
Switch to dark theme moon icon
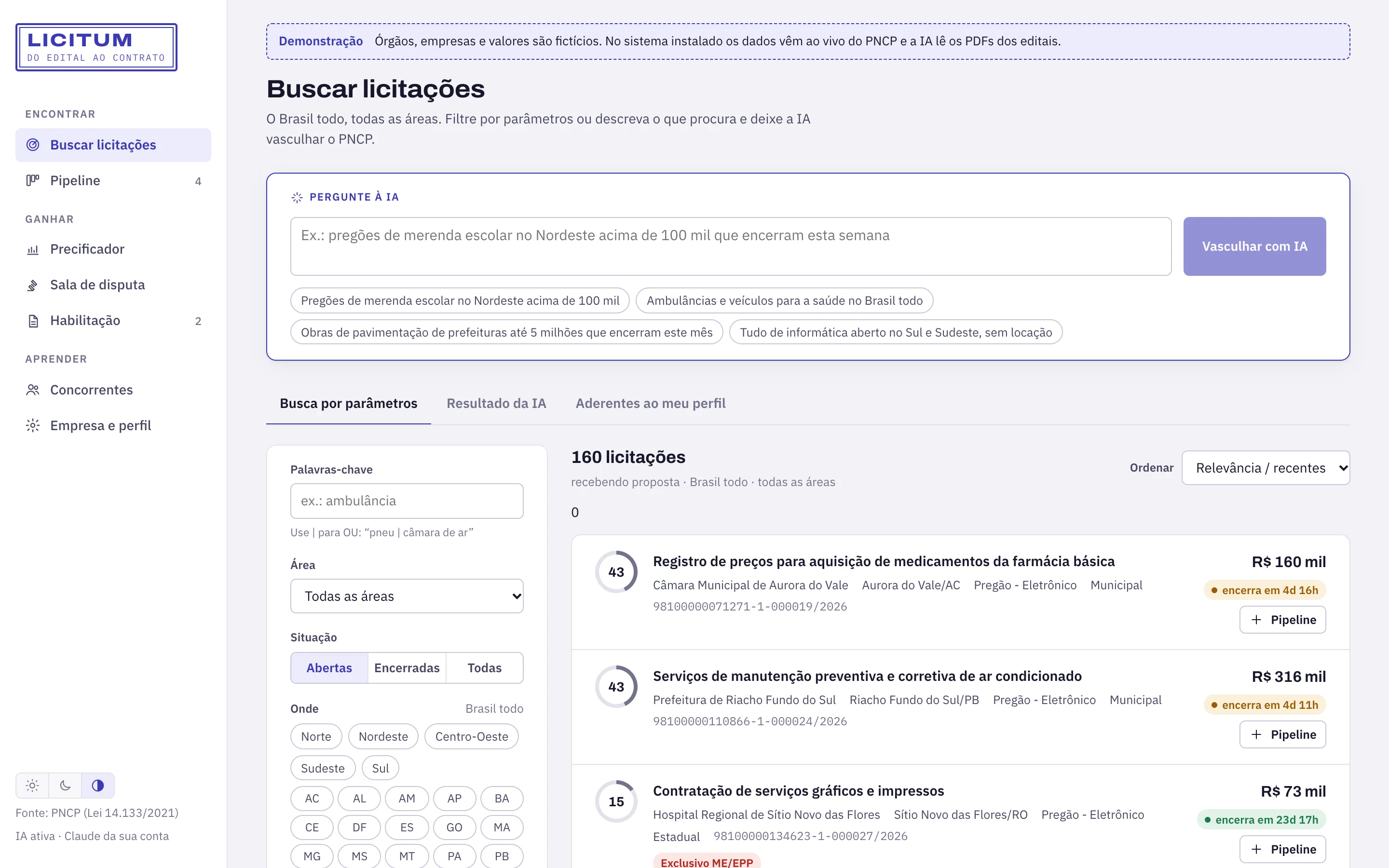point(65,786)
